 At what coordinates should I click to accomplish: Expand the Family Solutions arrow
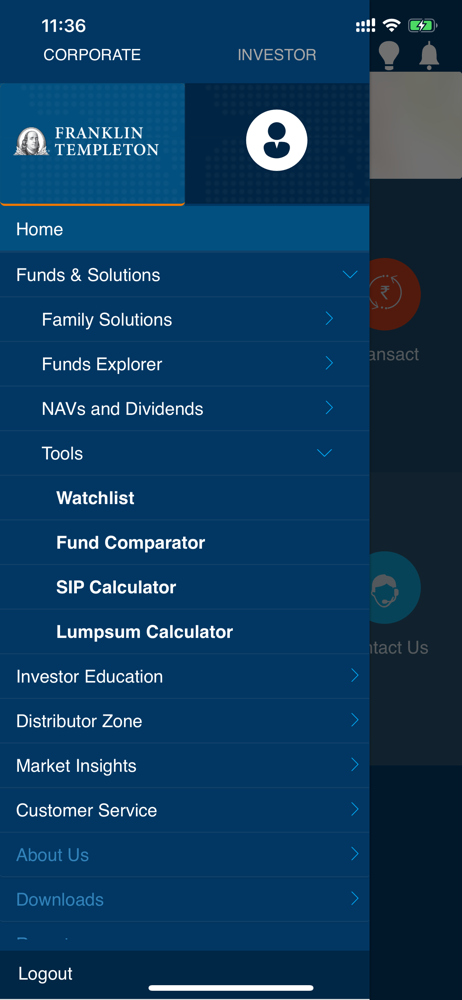[329, 319]
